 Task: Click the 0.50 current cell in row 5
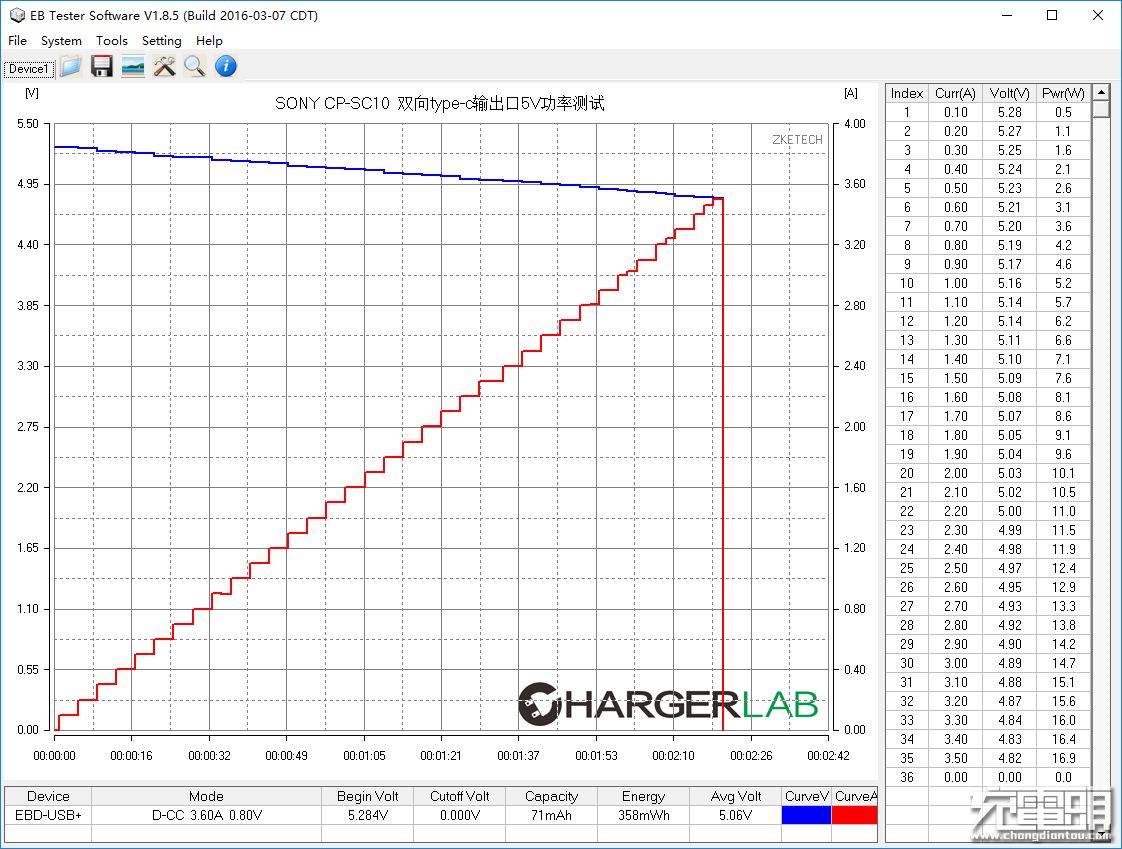(955, 188)
